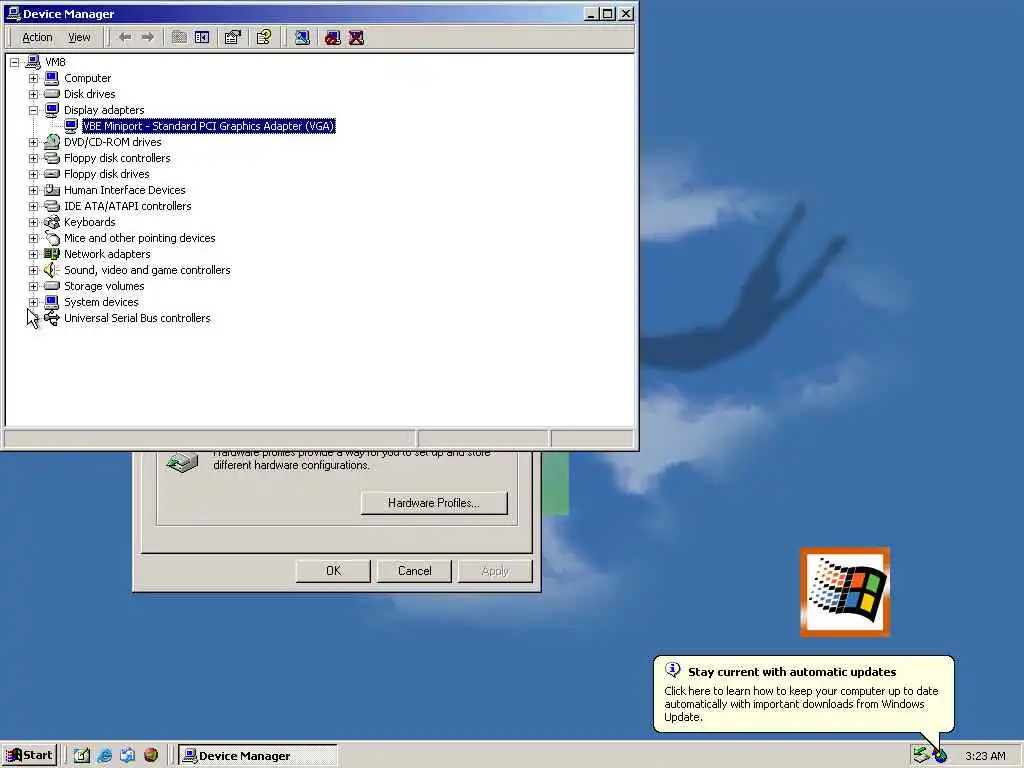Click the network connection tray icon
The height and width of the screenshot is (768, 1024).
pyautogui.click(x=921, y=755)
